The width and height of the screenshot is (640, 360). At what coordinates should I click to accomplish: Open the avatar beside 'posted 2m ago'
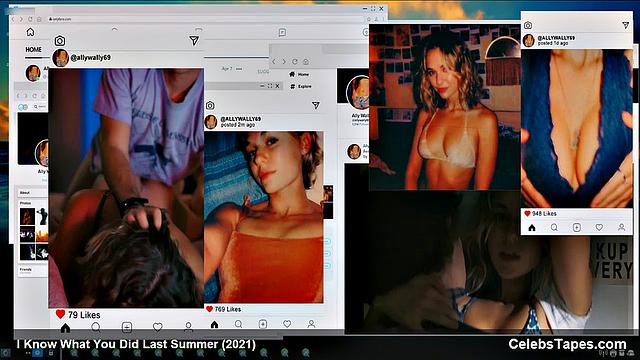click(211, 122)
